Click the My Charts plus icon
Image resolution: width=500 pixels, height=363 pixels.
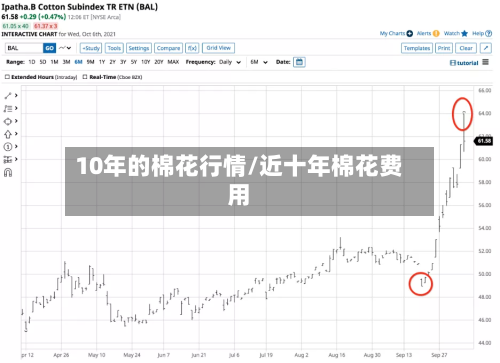point(410,33)
